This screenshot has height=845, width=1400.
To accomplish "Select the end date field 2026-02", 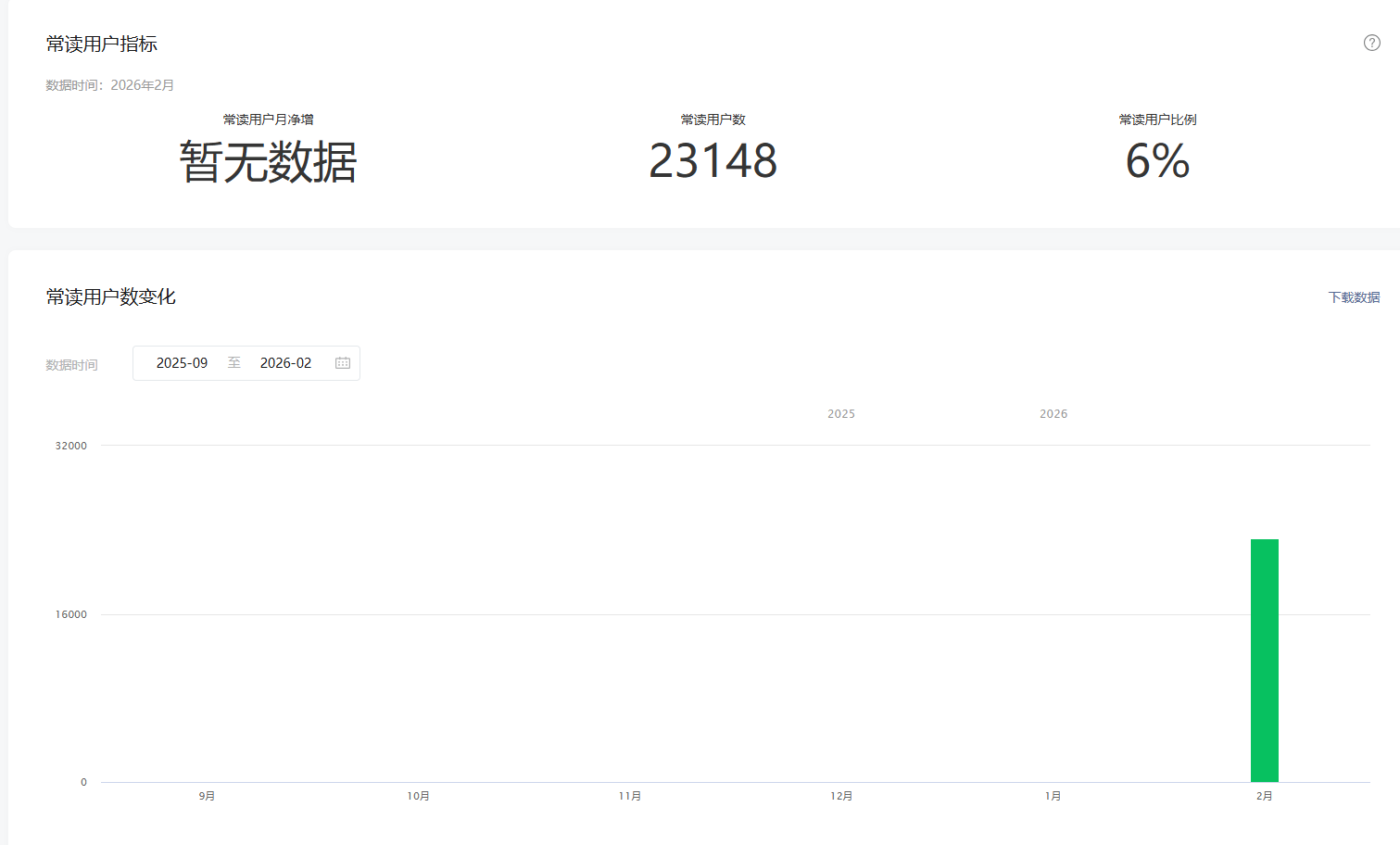I will (x=285, y=363).
